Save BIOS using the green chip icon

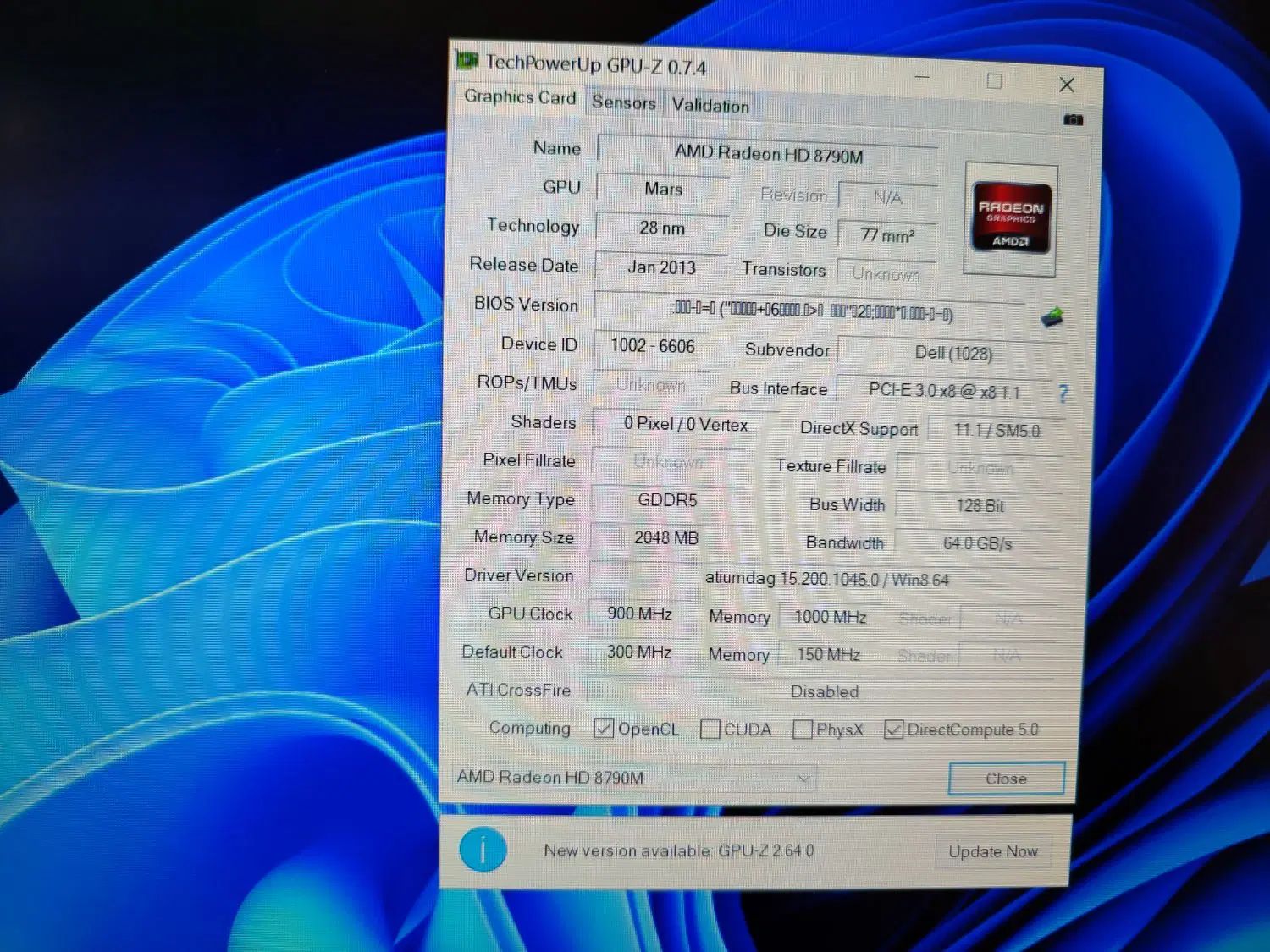pyautogui.click(x=1052, y=317)
